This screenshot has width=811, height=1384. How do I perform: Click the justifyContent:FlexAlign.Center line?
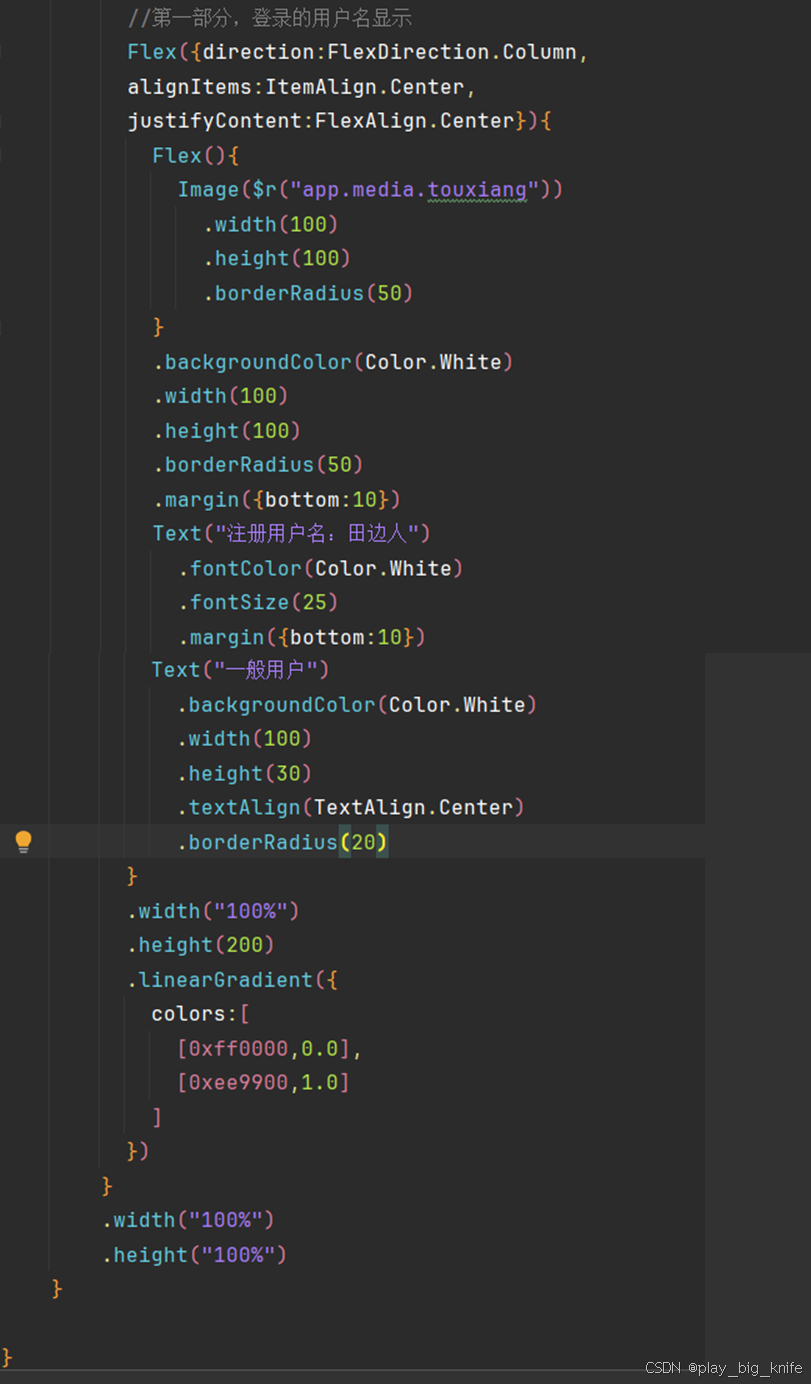pos(340,121)
